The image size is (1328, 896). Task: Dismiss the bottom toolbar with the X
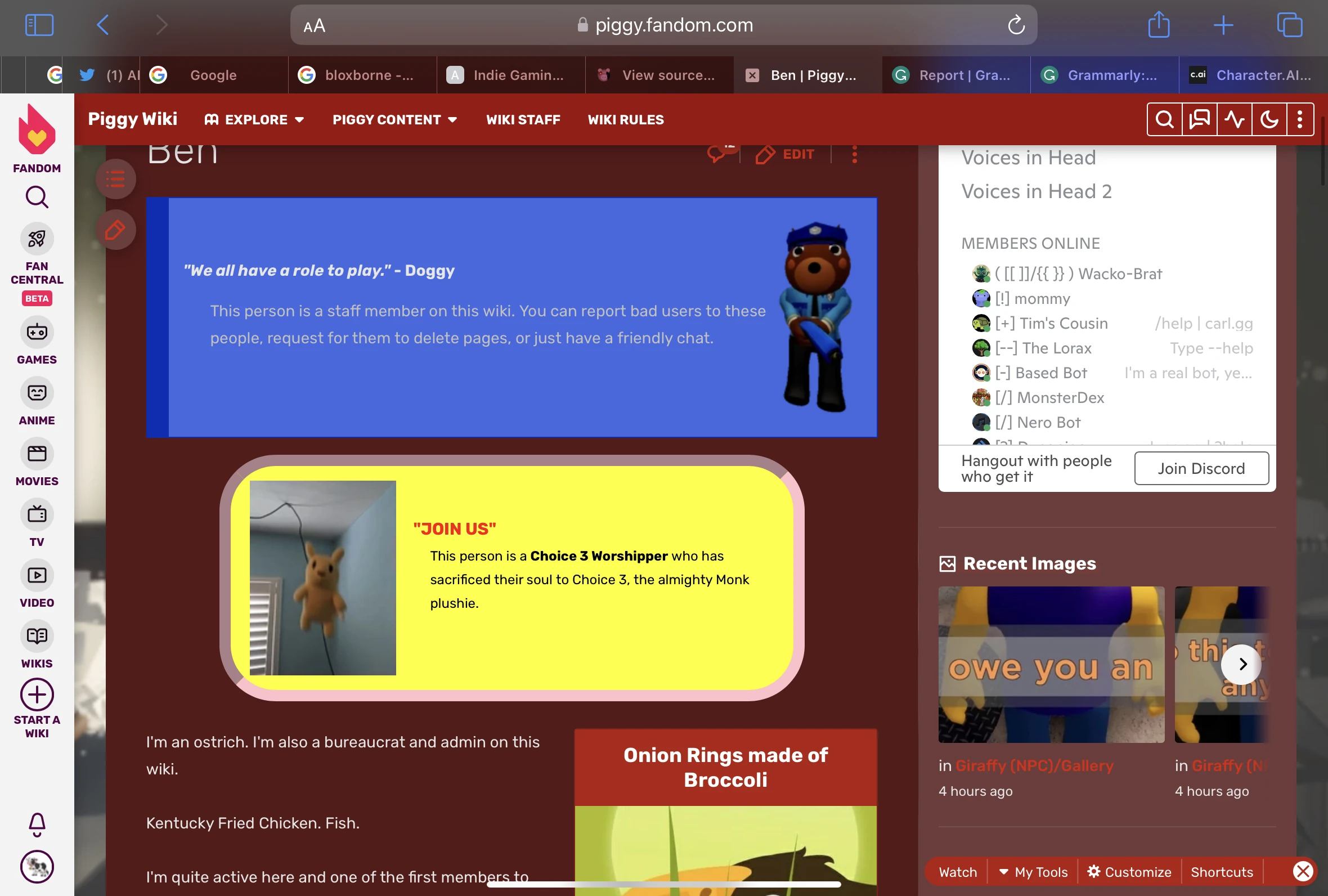point(1303,871)
